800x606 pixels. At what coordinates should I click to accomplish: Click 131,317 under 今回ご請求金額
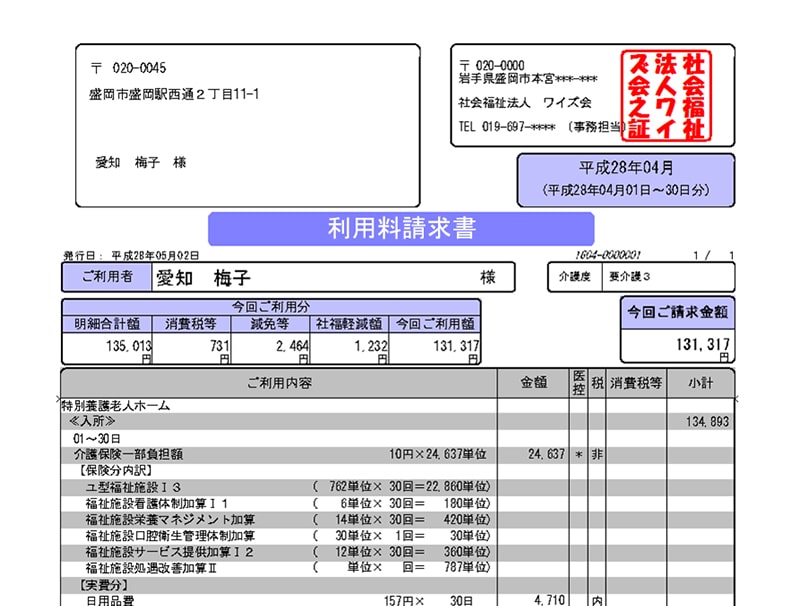(703, 345)
